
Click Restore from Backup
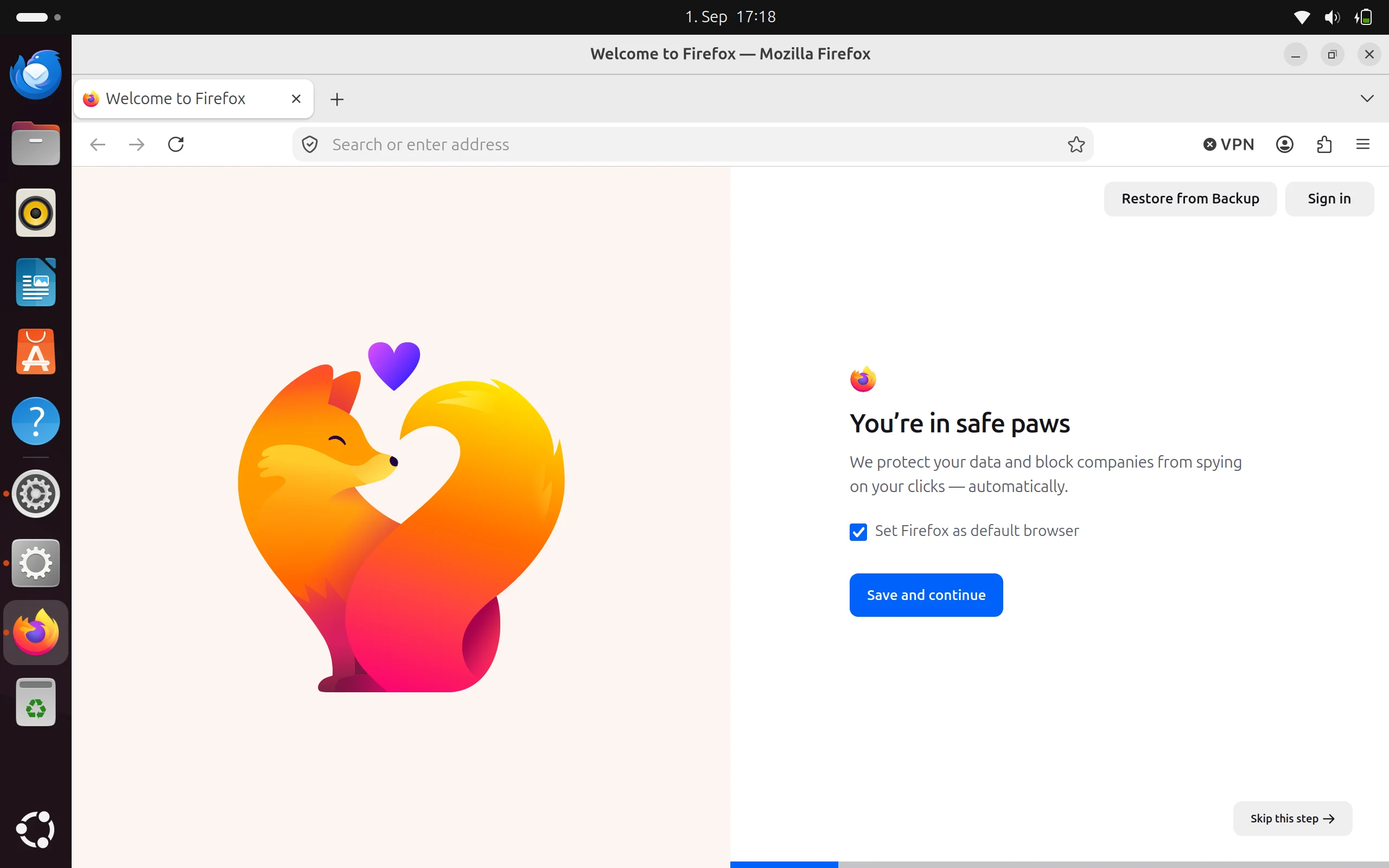point(1190,199)
